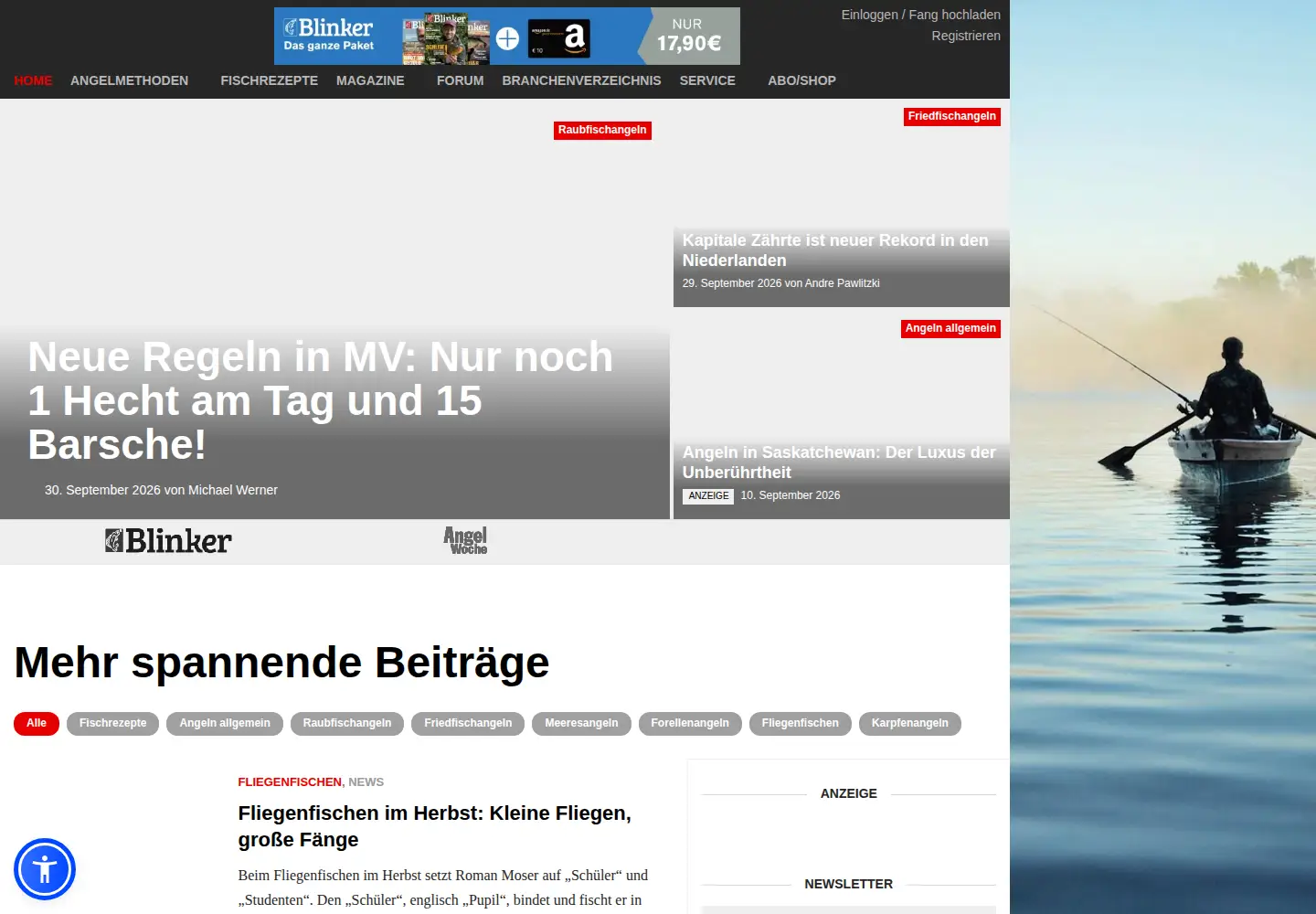Click FLIEGENFISCHEN category label above article
The width and height of the screenshot is (1316, 914).
click(x=290, y=782)
